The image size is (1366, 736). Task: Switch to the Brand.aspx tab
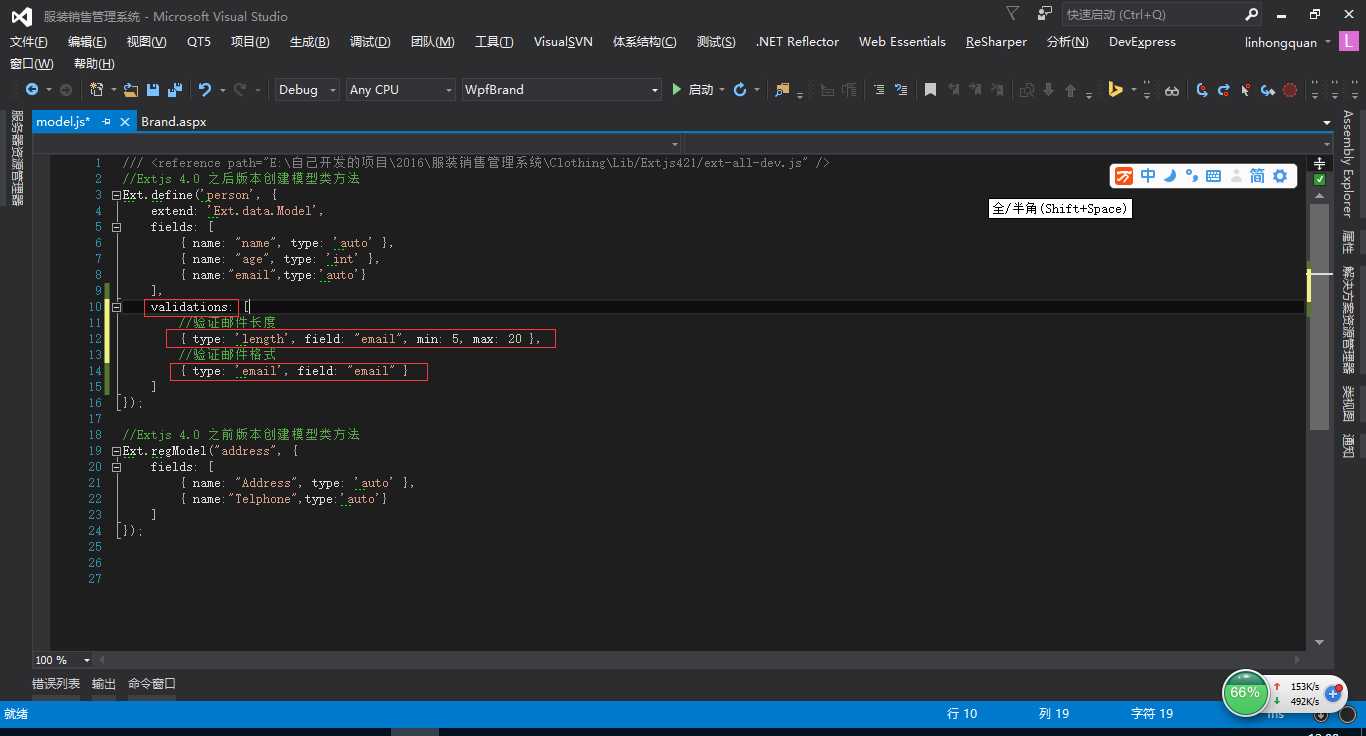[x=174, y=121]
